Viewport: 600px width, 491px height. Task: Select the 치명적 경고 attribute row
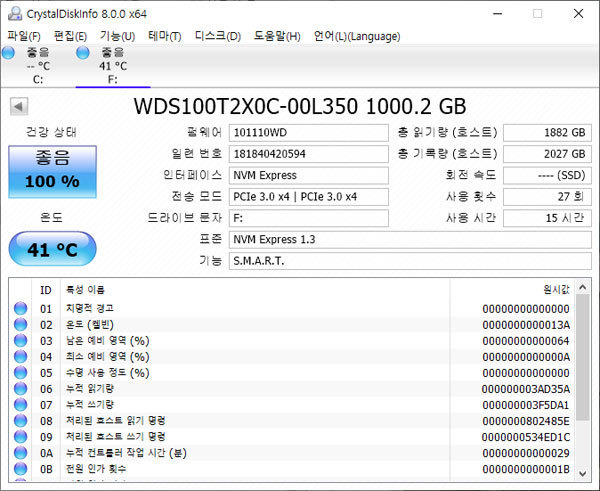tap(292, 308)
